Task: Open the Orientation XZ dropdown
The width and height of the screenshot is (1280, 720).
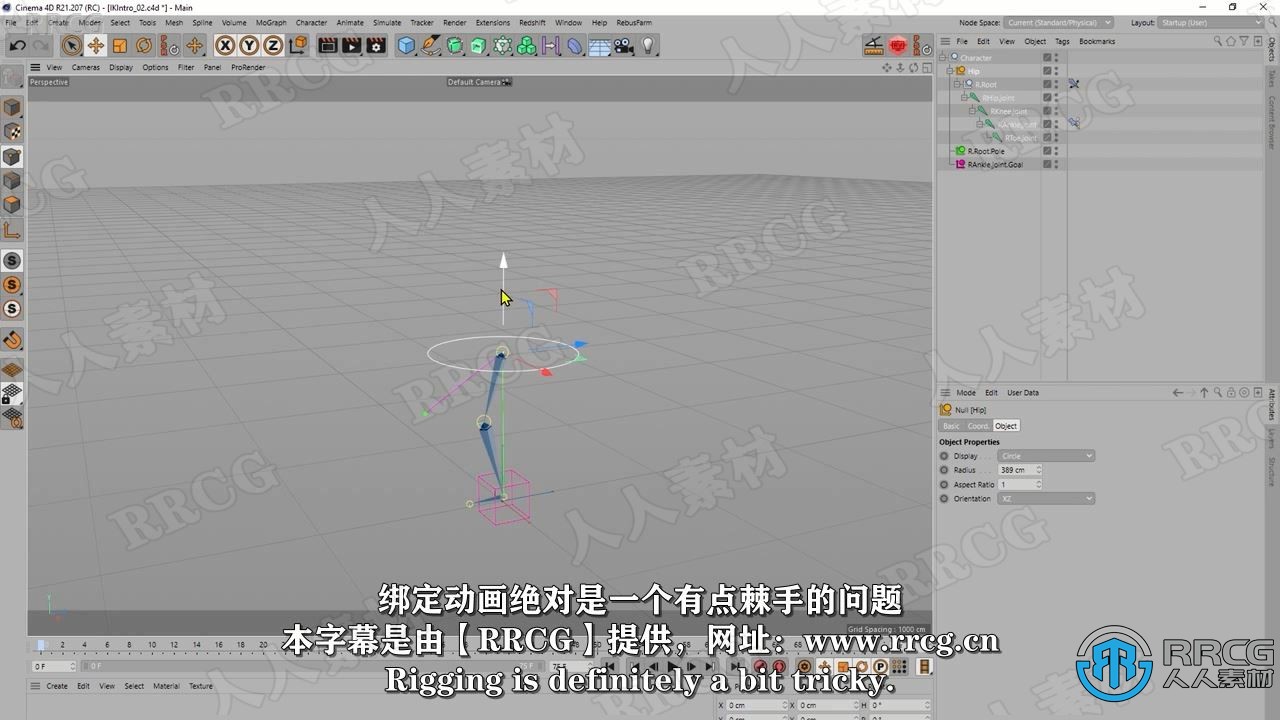Action: tap(1046, 498)
